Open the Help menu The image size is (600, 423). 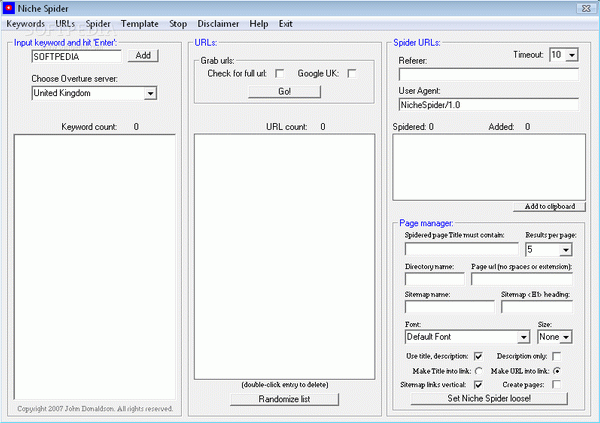click(x=259, y=24)
